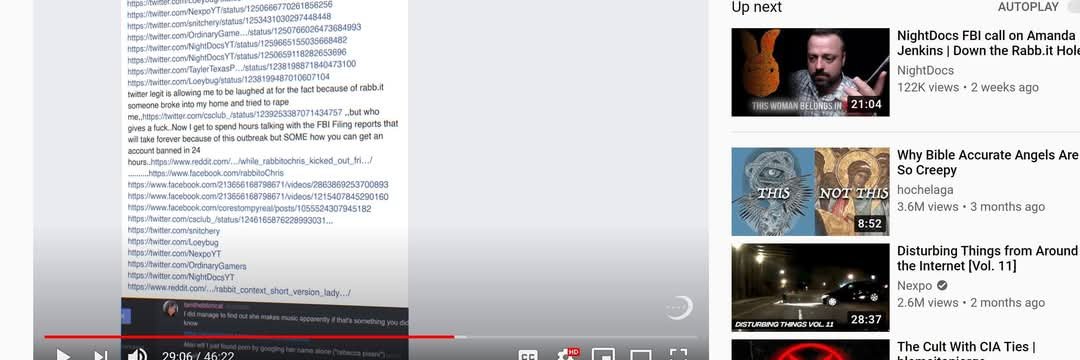1080x360 pixels.
Task: Click the verified badge beside Nexpo
Action: pos(942,286)
